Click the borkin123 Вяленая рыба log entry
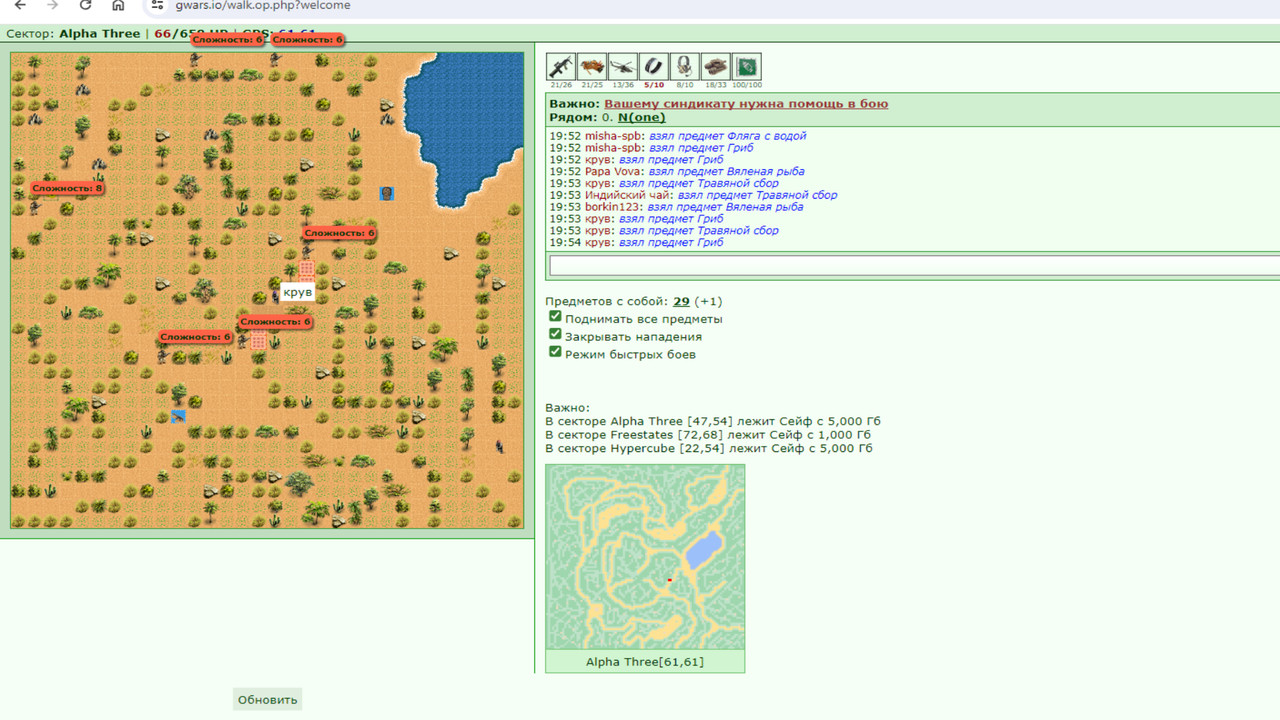The height and width of the screenshot is (720, 1280). [x=676, y=207]
